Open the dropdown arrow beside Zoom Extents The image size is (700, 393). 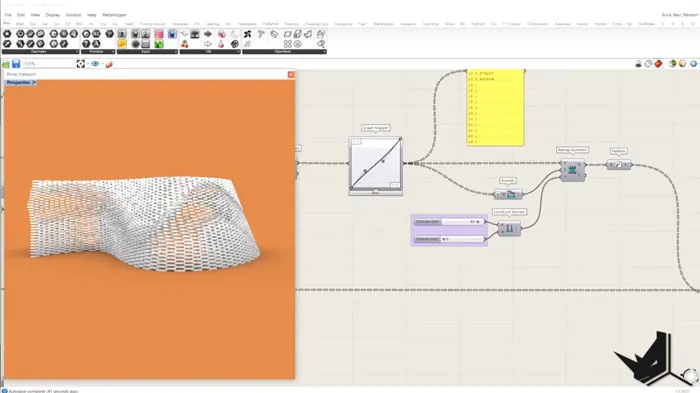(x=87, y=64)
